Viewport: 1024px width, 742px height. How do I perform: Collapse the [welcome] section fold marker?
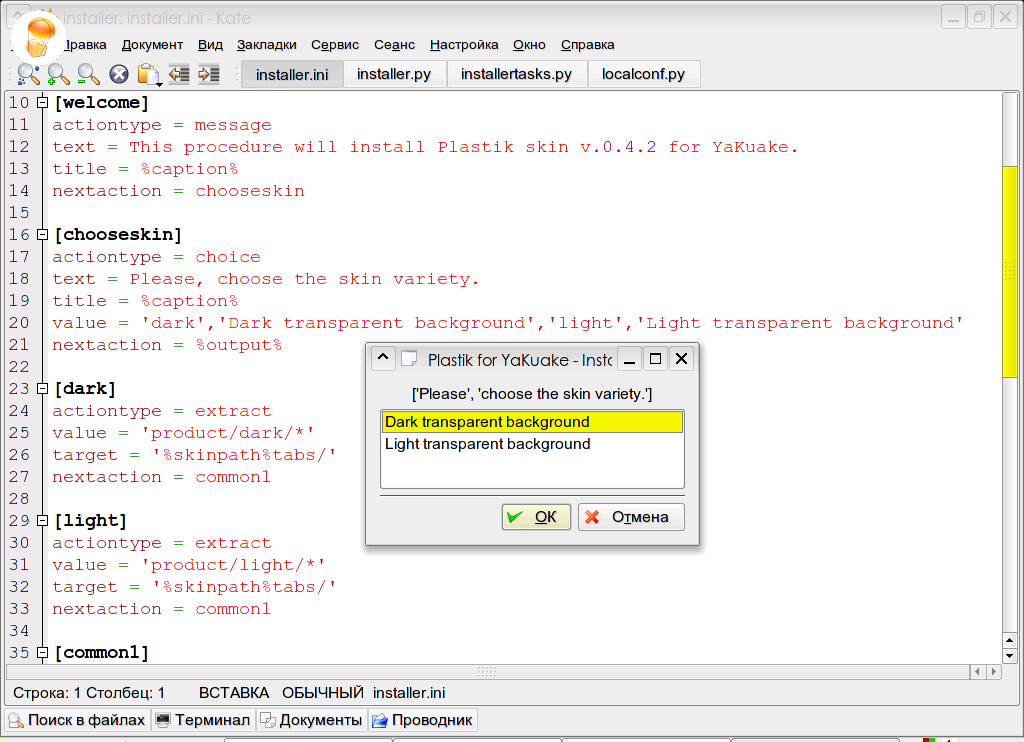[x=42, y=103]
